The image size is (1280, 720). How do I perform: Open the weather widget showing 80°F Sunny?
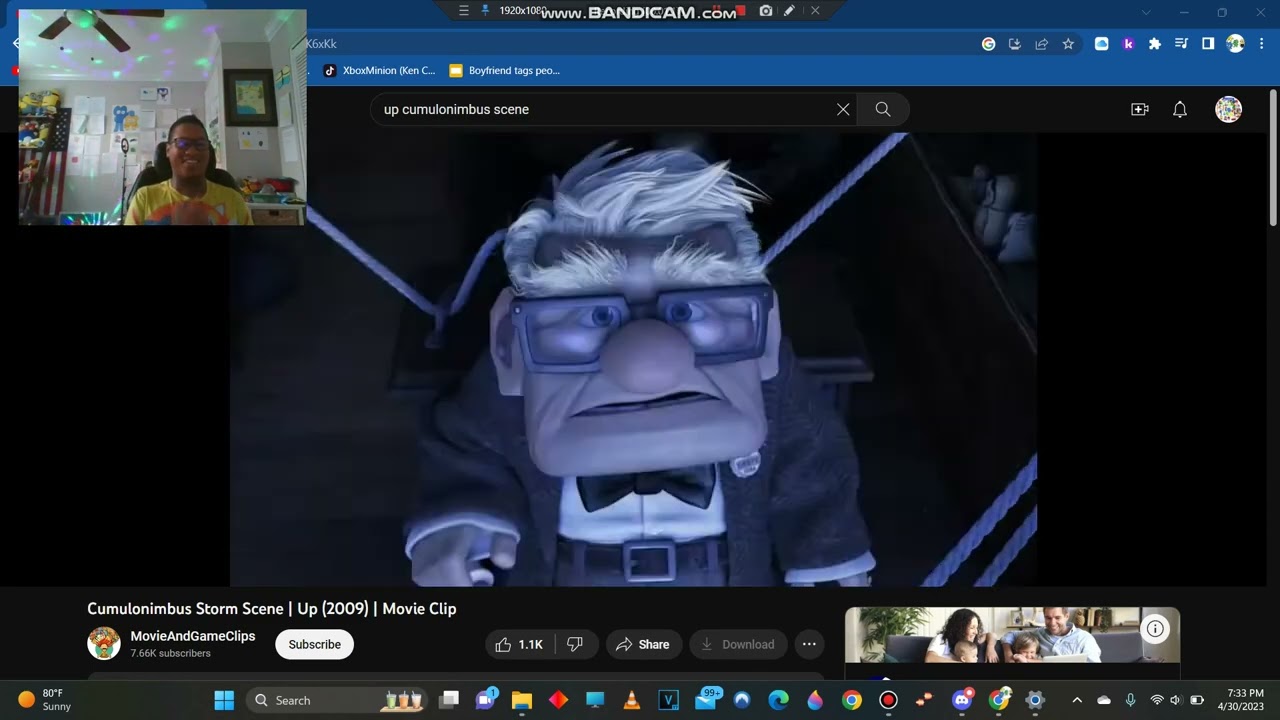click(45, 700)
